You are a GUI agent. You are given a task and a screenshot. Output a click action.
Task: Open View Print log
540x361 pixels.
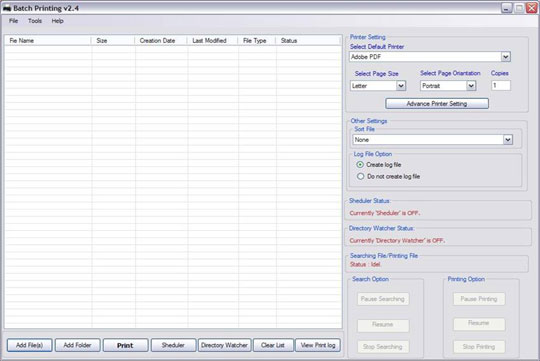(x=318, y=345)
